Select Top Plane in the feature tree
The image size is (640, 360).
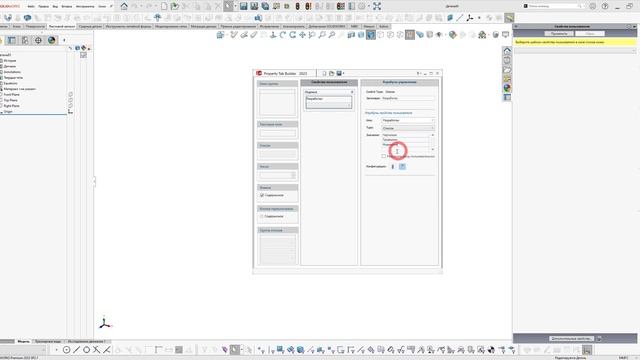pyautogui.click(x=11, y=100)
